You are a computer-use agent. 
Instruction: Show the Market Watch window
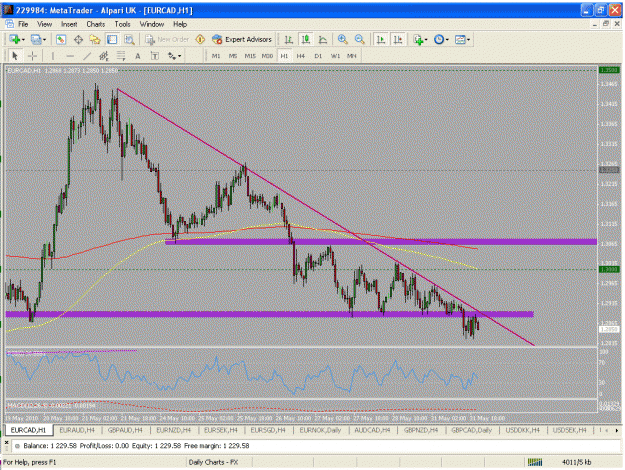tap(61, 39)
